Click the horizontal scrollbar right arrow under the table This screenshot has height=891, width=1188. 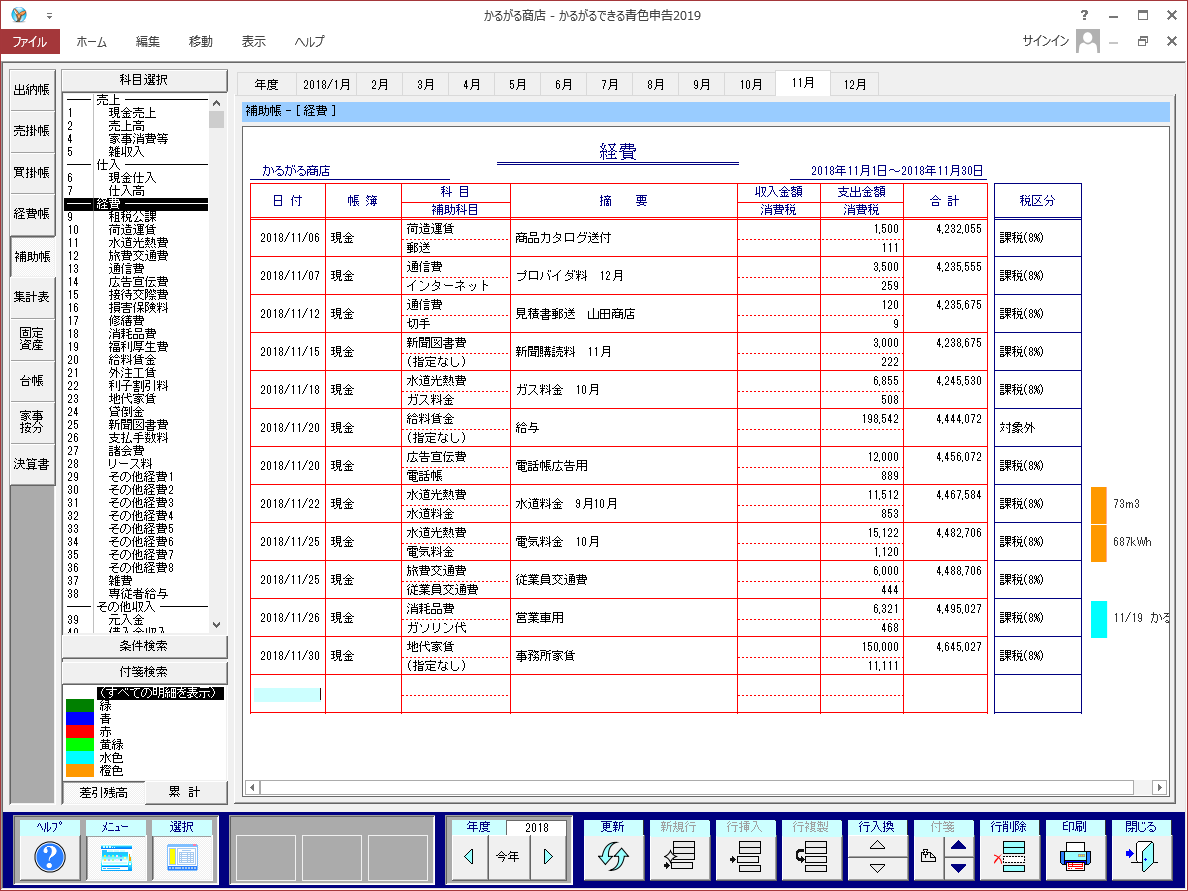(1159, 787)
